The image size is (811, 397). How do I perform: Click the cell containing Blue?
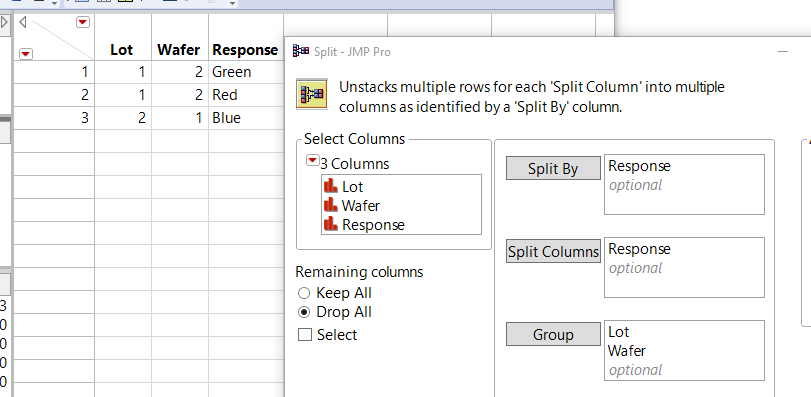pos(246,118)
